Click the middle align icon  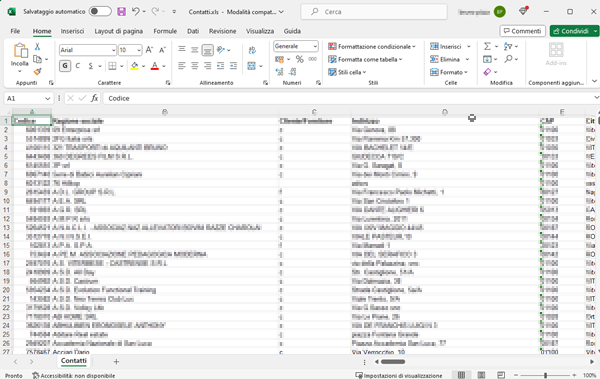(195, 50)
